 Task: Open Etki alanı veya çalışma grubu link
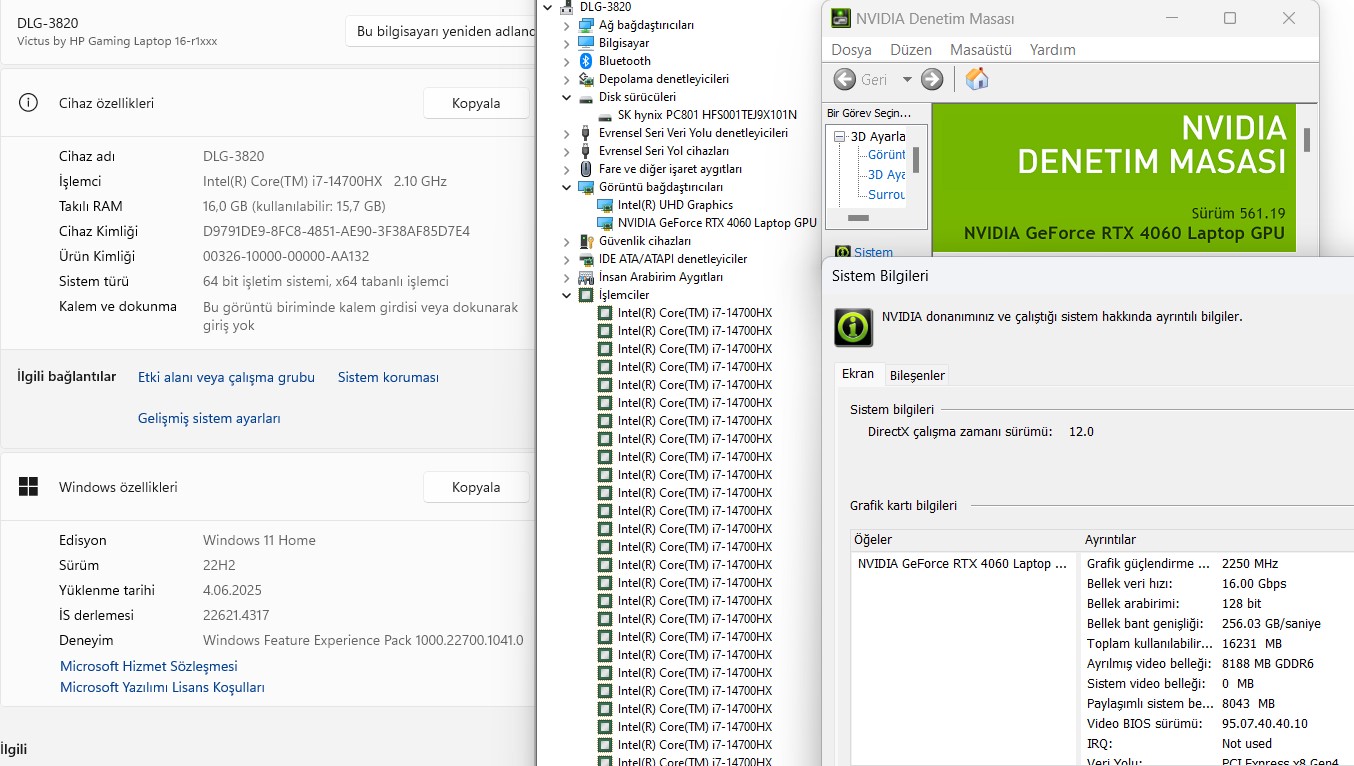pyautogui.click(x=226, y=377)
